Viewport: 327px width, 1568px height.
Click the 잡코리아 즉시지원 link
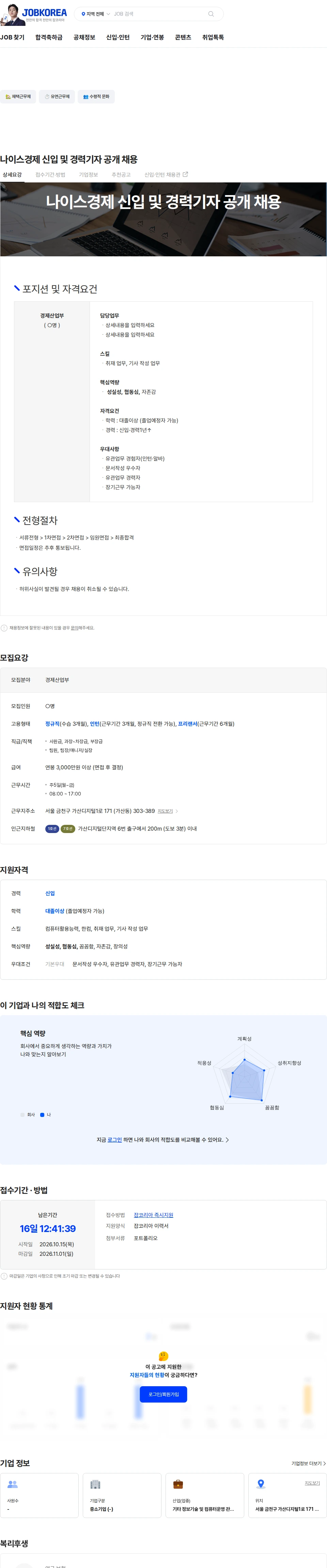154,1215
